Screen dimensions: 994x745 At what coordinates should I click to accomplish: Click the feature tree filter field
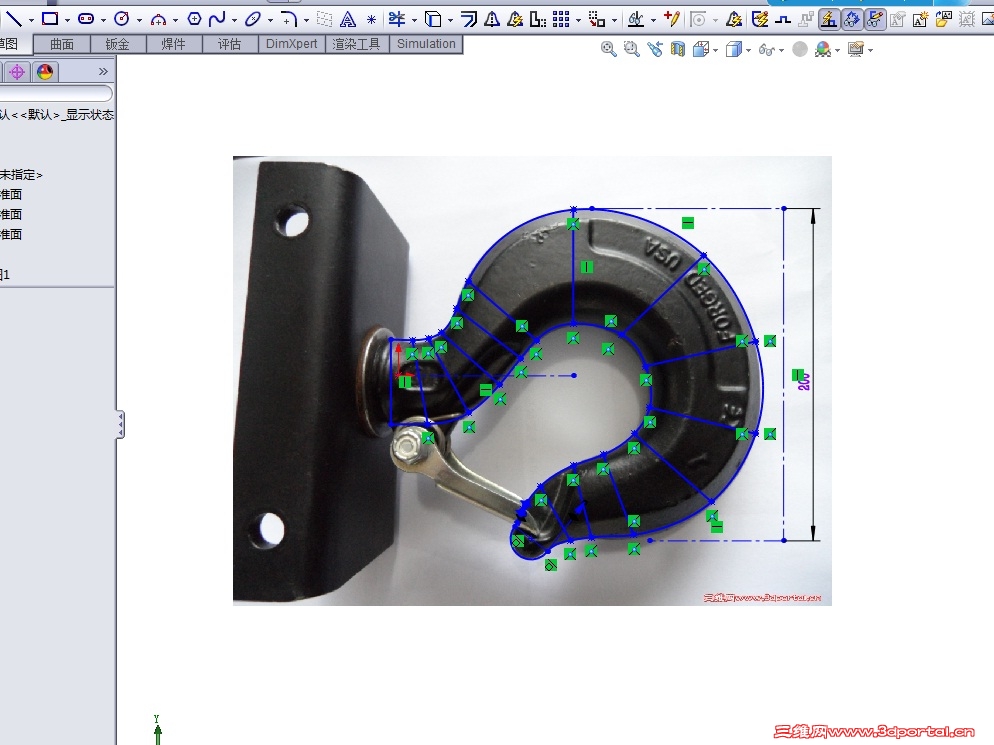pyautogui.click(x=56, y=93)
